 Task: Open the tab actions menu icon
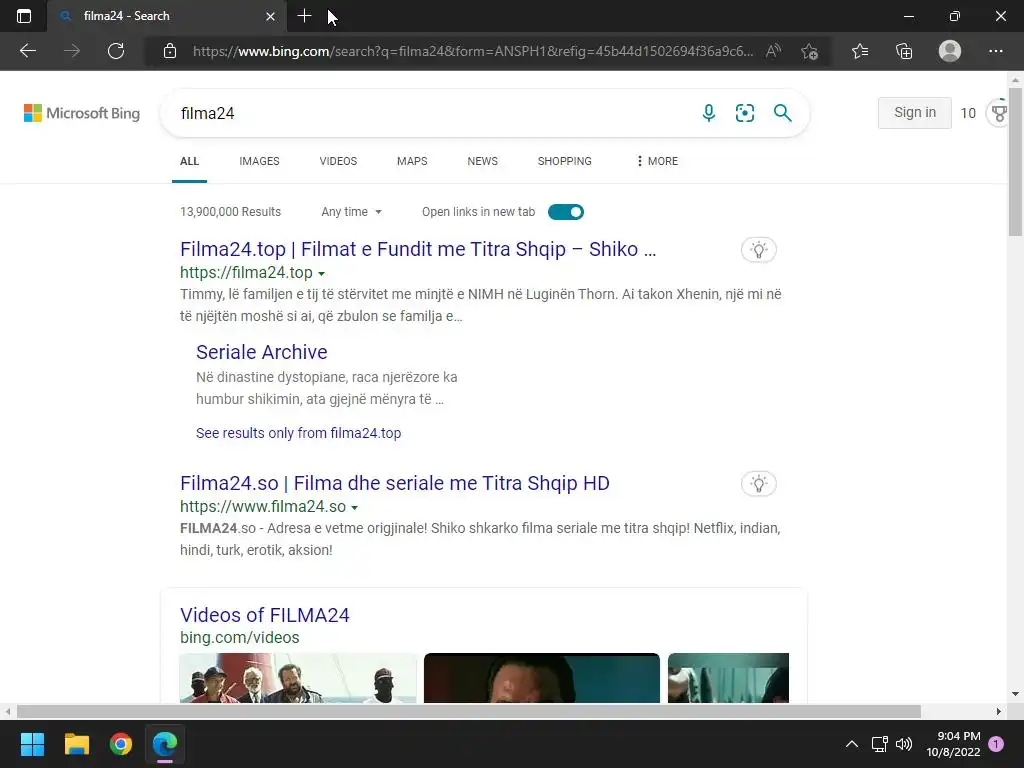[24, 16]
